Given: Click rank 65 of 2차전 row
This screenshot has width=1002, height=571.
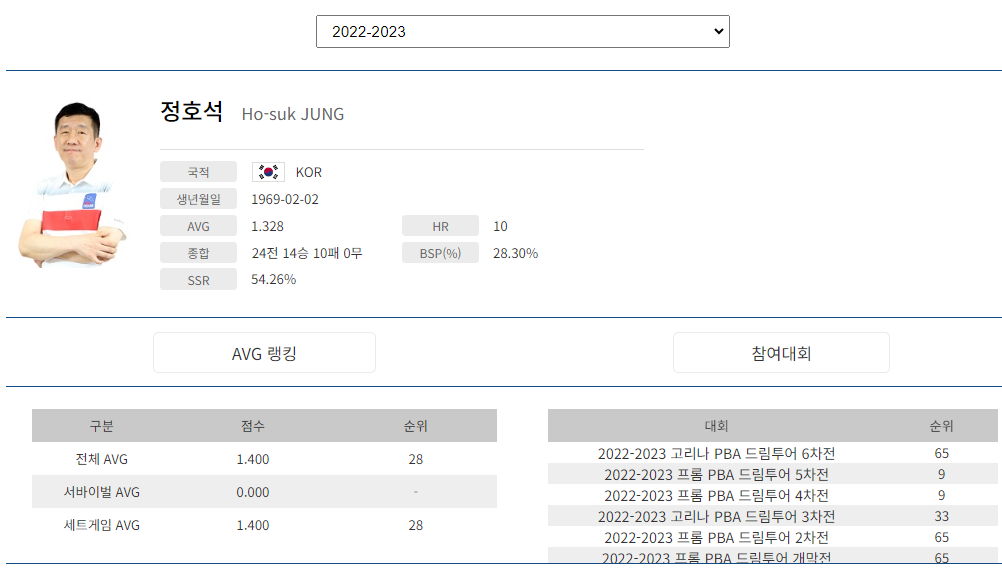Looking at the screenshot, I should tap(941, 537).
